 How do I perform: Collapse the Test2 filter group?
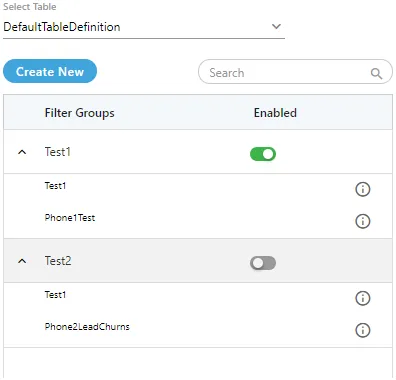point(22,261)
